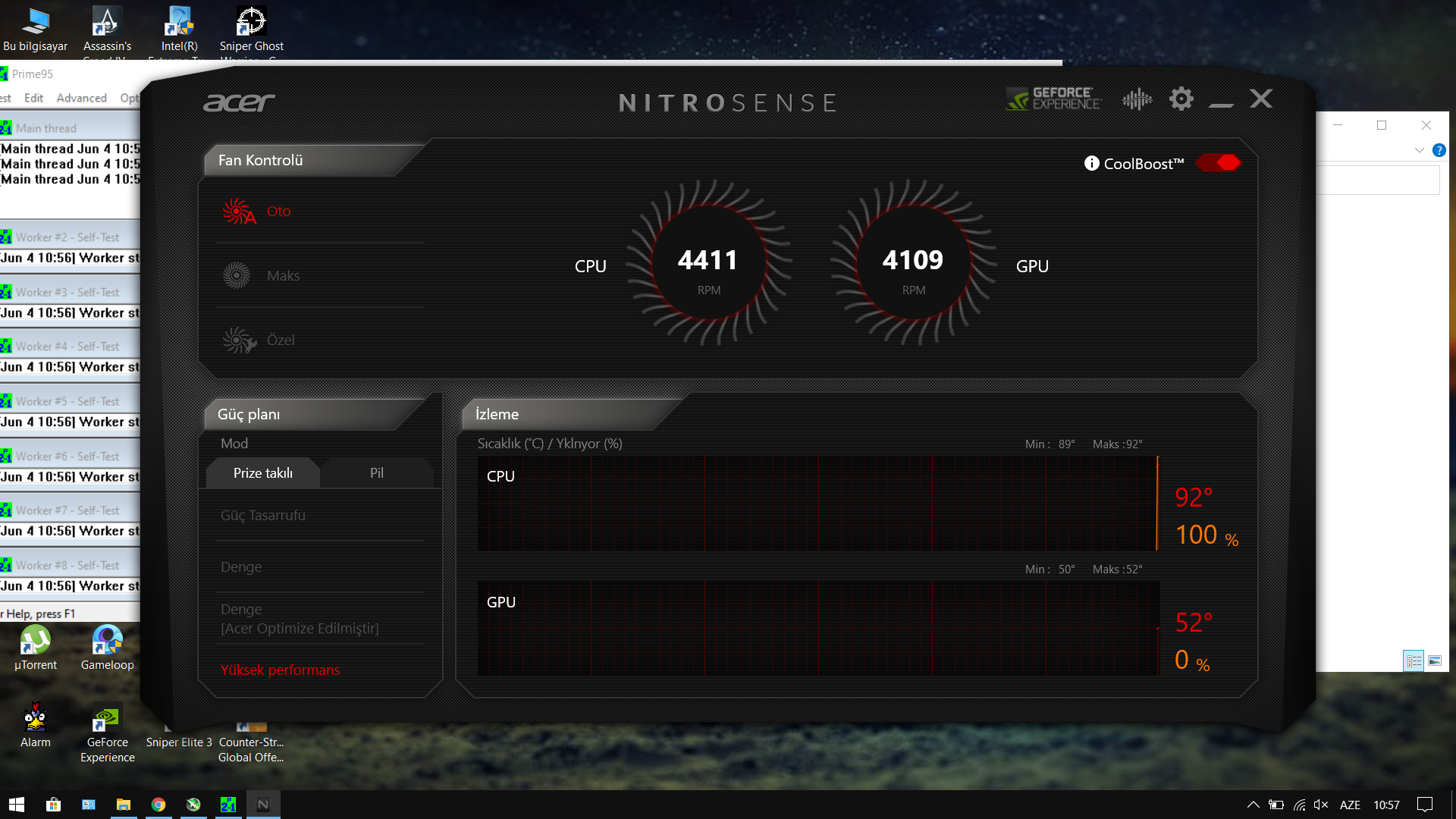Select Worker #2 Self-Test window in Prime95
Image resolution: width=1456 pixels, height=819 pixels.
tap(70, 237)
